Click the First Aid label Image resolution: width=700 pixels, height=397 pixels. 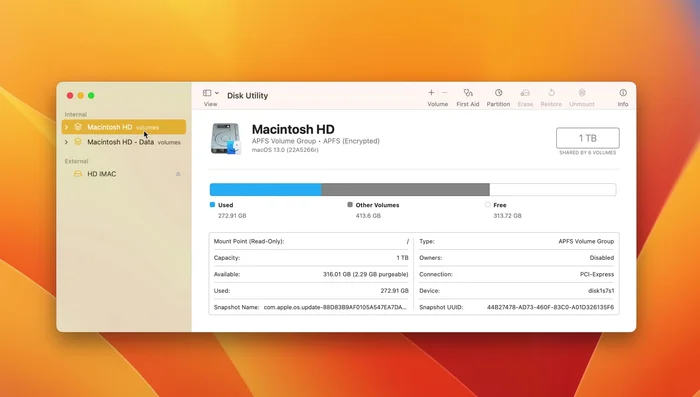coord(468,104)
